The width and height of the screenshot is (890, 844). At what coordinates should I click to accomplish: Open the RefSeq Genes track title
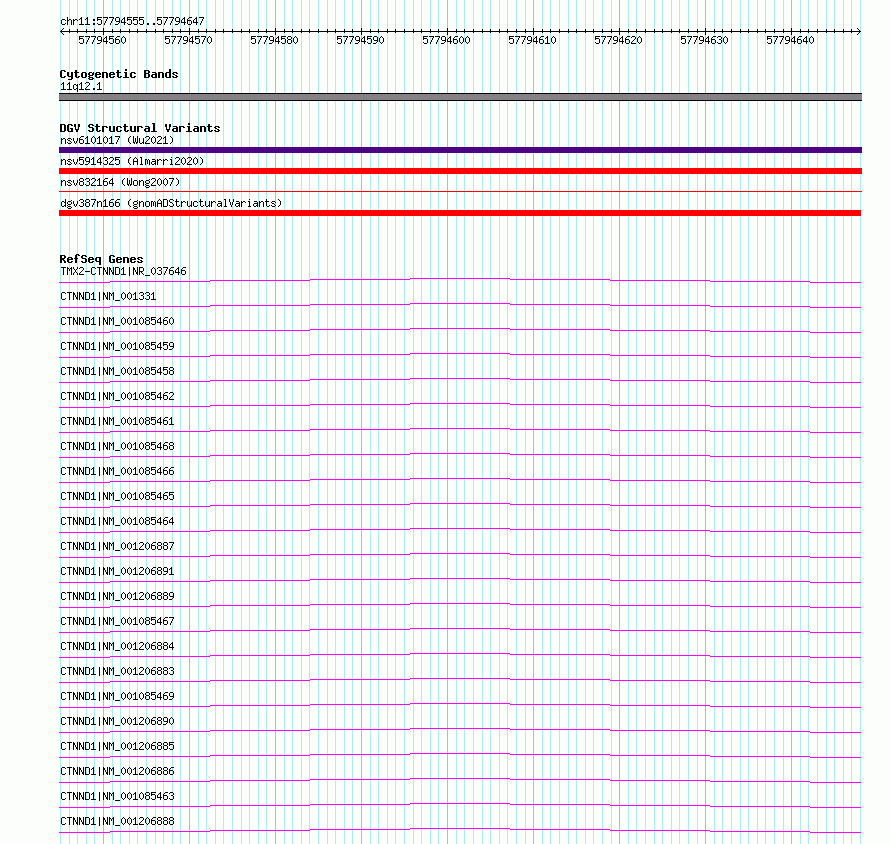[102, 259]
